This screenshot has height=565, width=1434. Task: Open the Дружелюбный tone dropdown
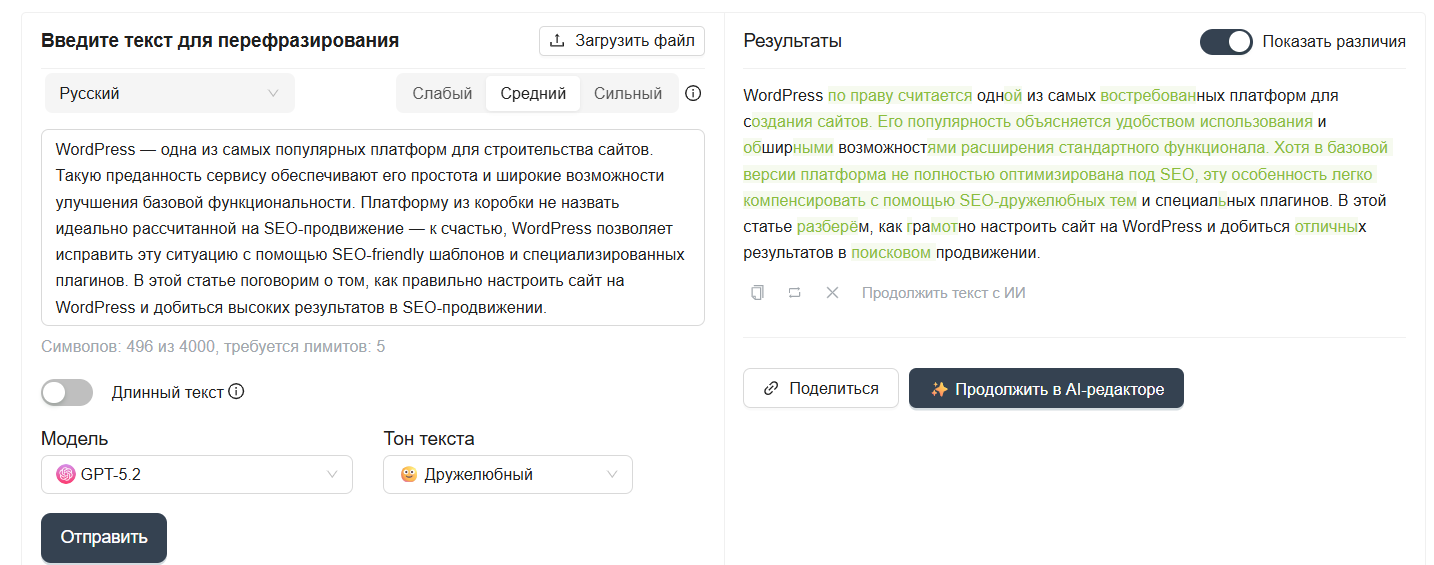(x=507, y=475)
